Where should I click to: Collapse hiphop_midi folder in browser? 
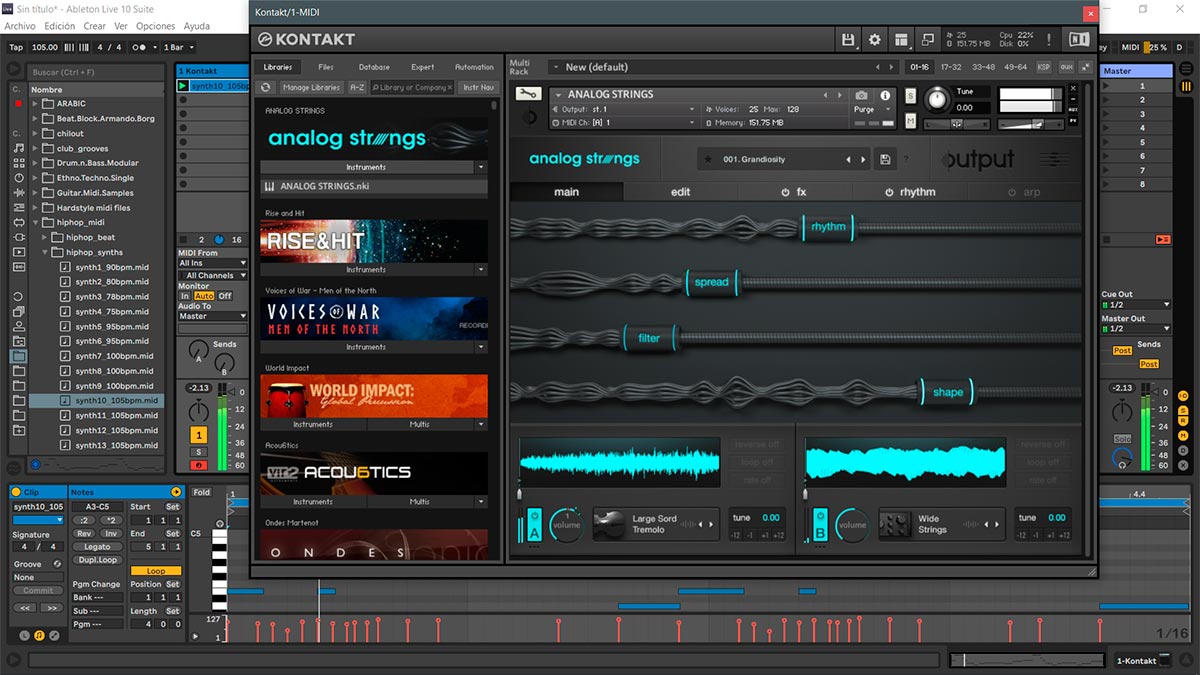36,222
